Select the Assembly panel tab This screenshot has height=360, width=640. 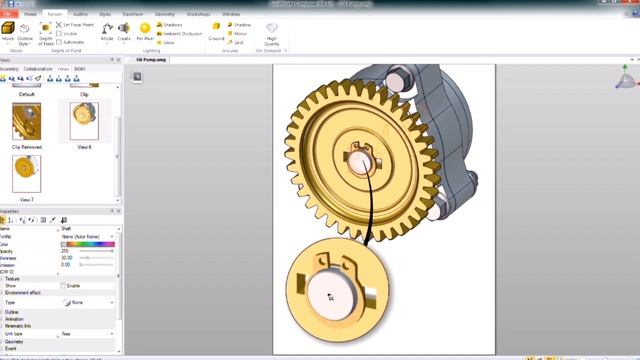pos(9,69)
